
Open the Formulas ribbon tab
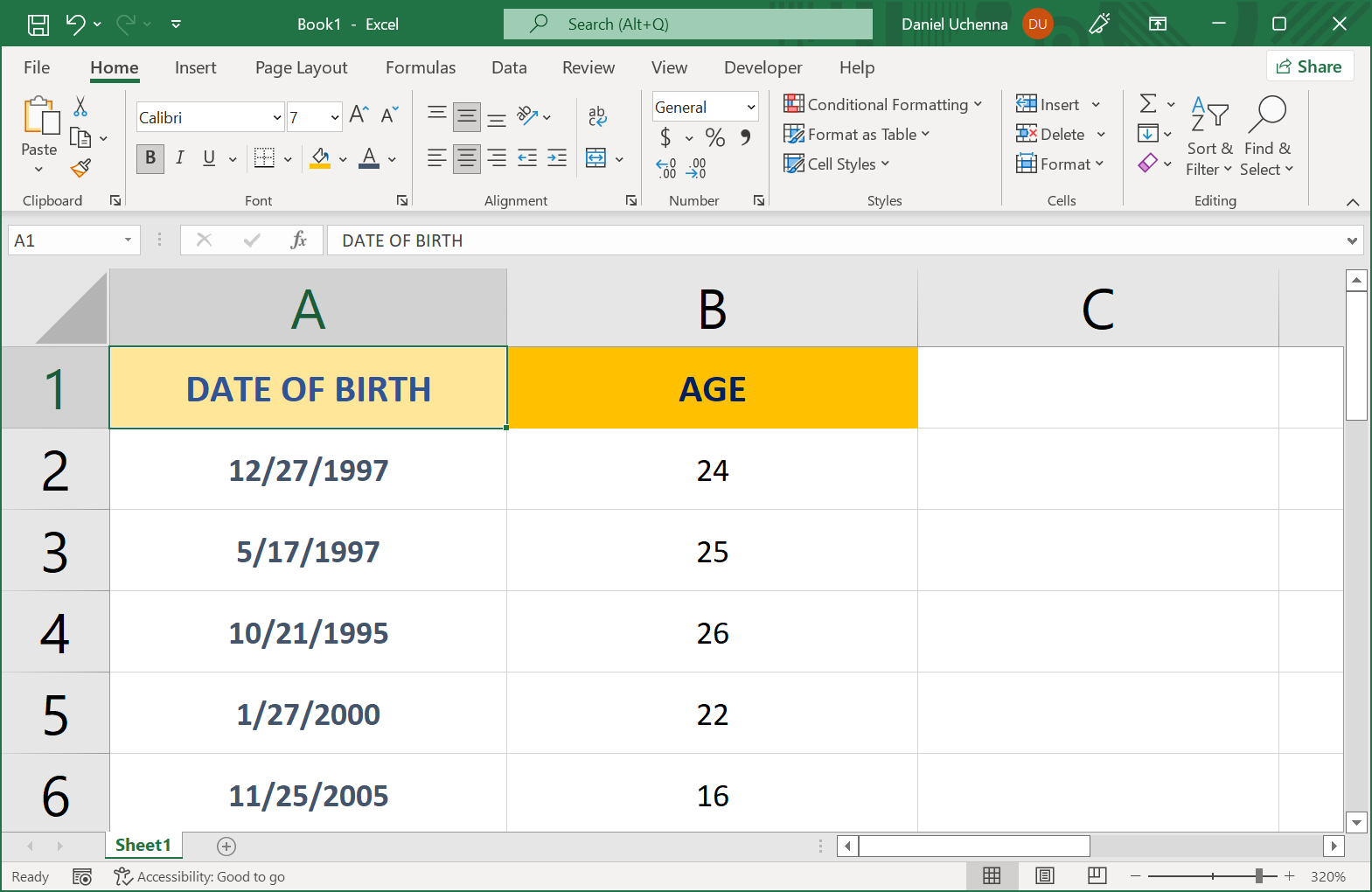(421, 67)
